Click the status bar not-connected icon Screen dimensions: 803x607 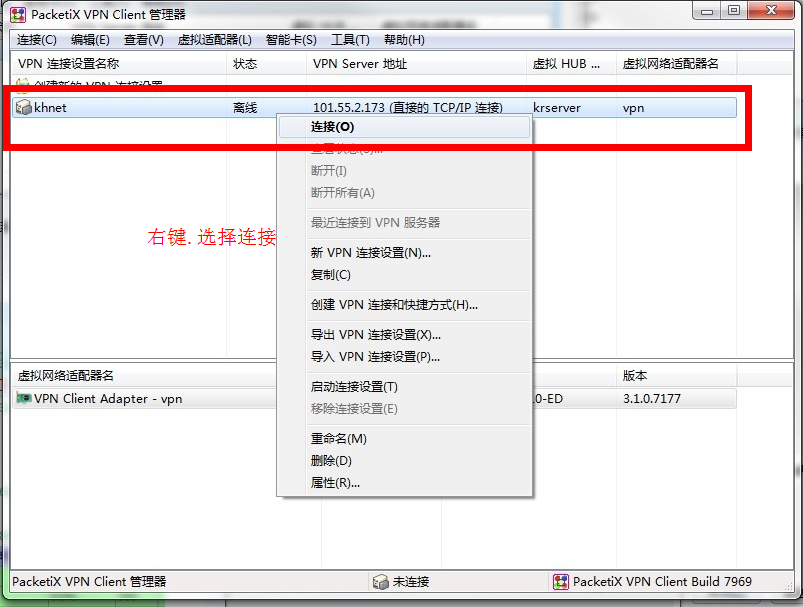pos(380,582)
